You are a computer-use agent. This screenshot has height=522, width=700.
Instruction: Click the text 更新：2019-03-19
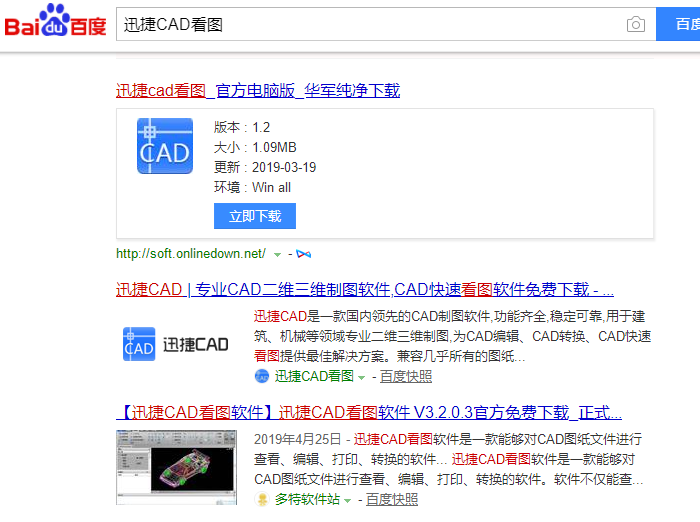265,167
